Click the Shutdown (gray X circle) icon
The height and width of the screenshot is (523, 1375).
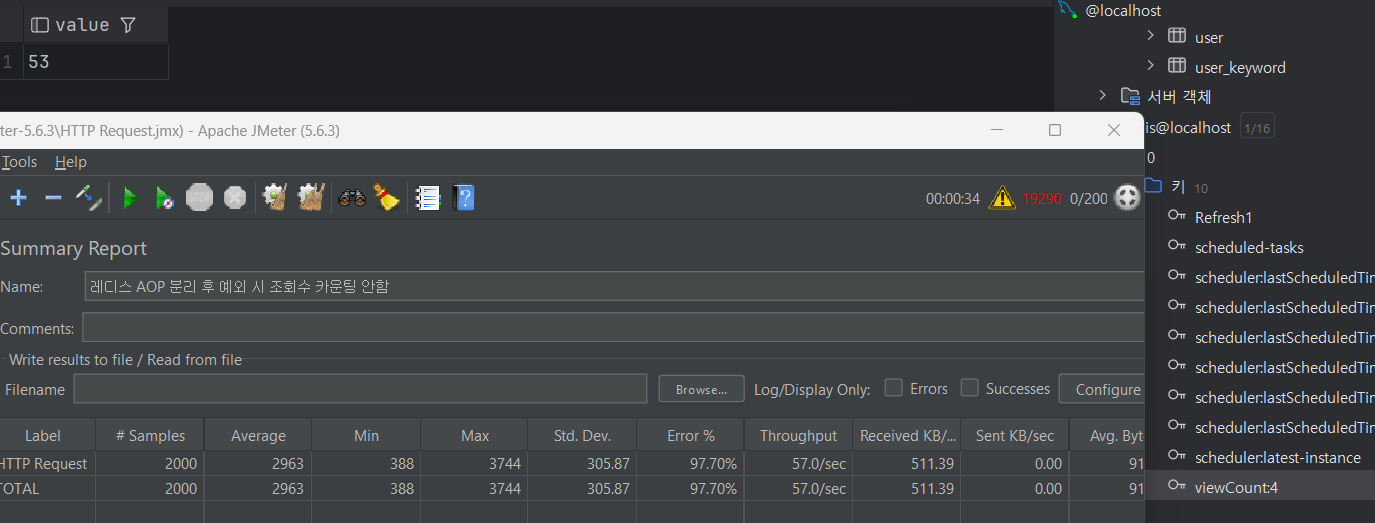point(235,198)
